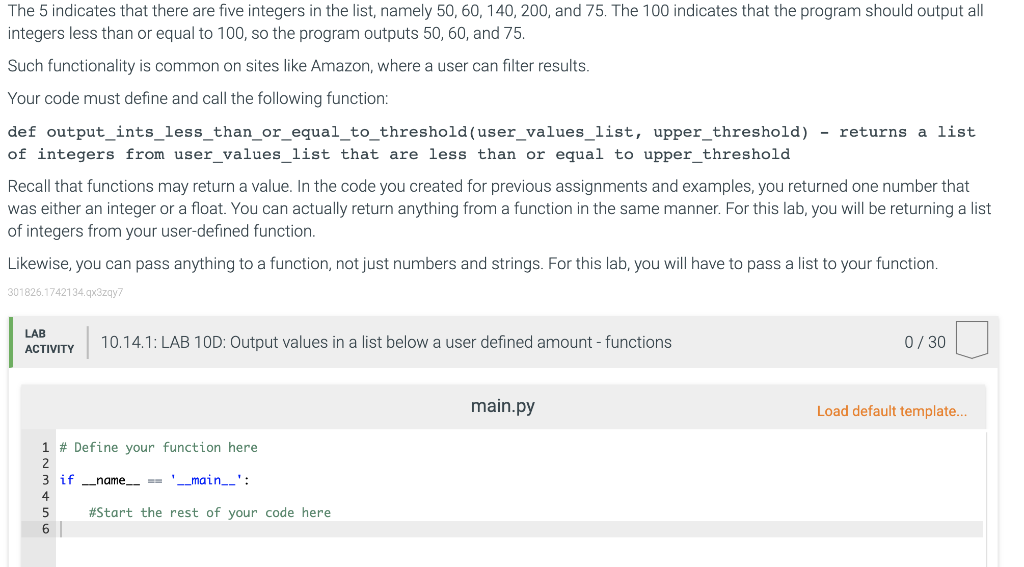Click the sentence mentioning Amazon filter results

coord(298,66)
